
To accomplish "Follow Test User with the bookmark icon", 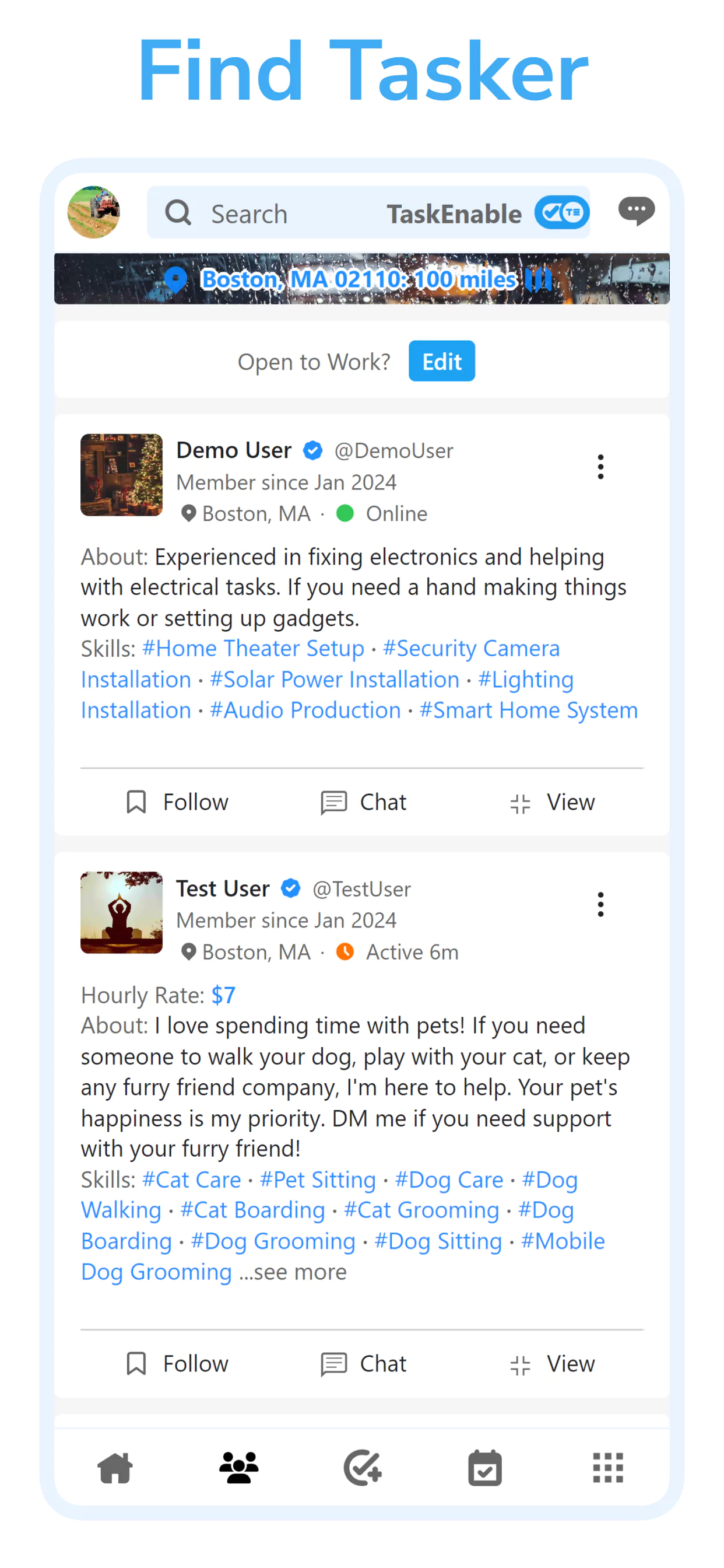I will 136,1363.
